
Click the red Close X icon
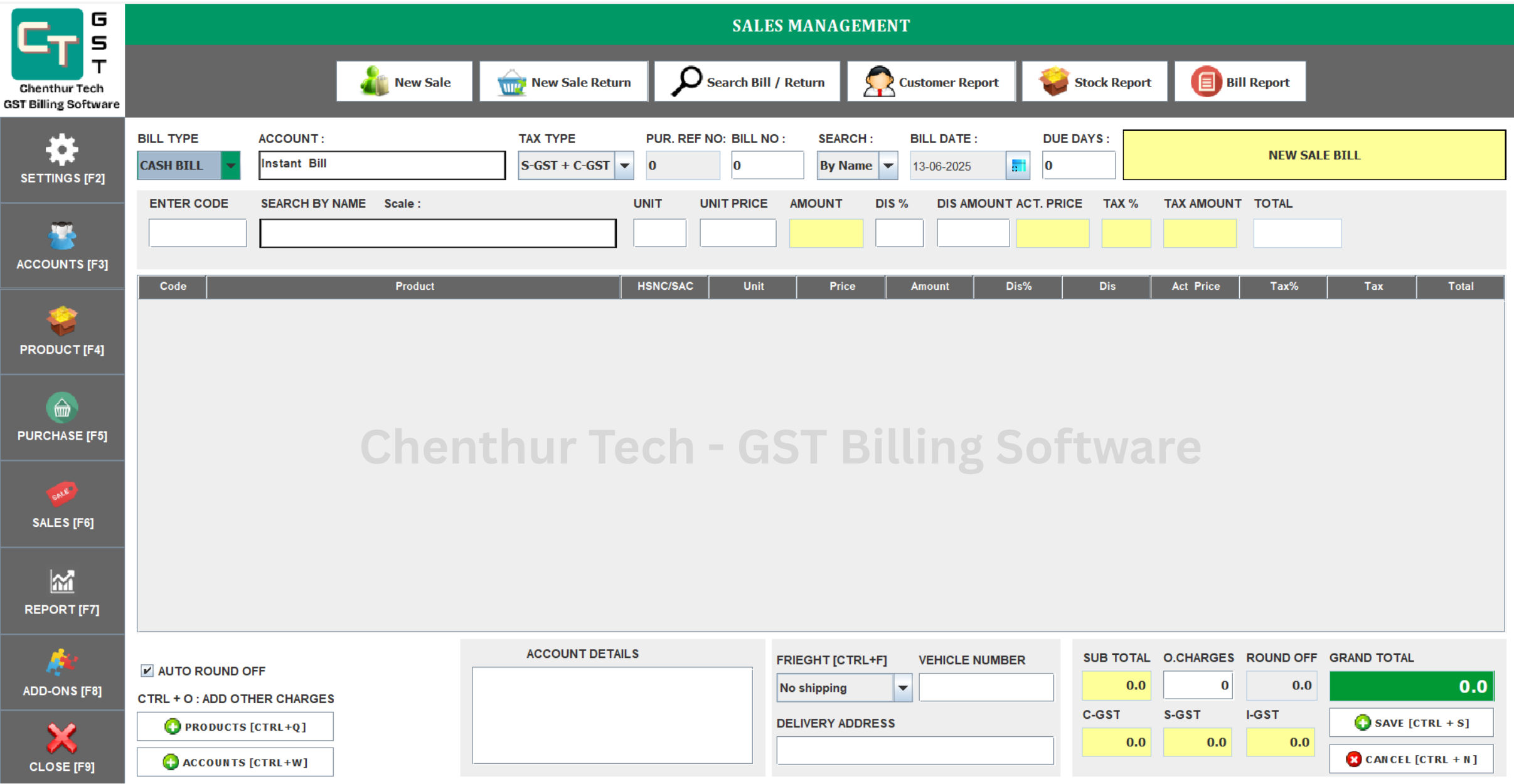point(61,738)
